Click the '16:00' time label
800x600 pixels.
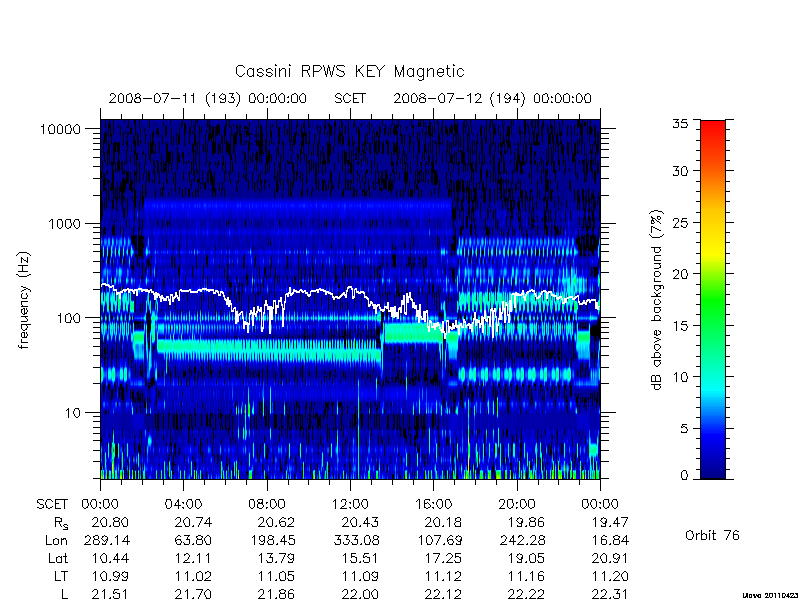(x=433, y=505)
